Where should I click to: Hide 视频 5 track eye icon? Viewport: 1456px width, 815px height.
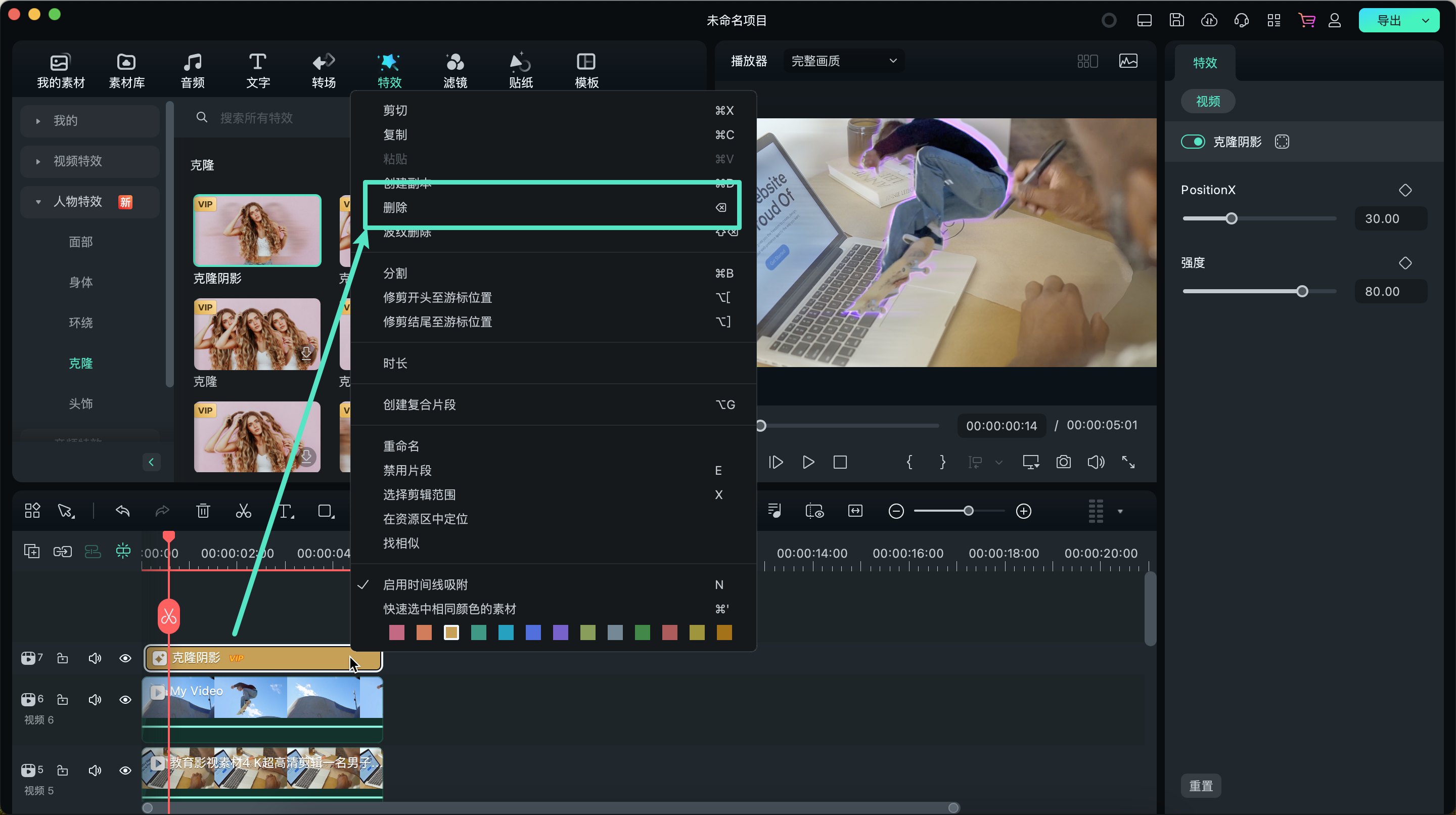[125, 771]
